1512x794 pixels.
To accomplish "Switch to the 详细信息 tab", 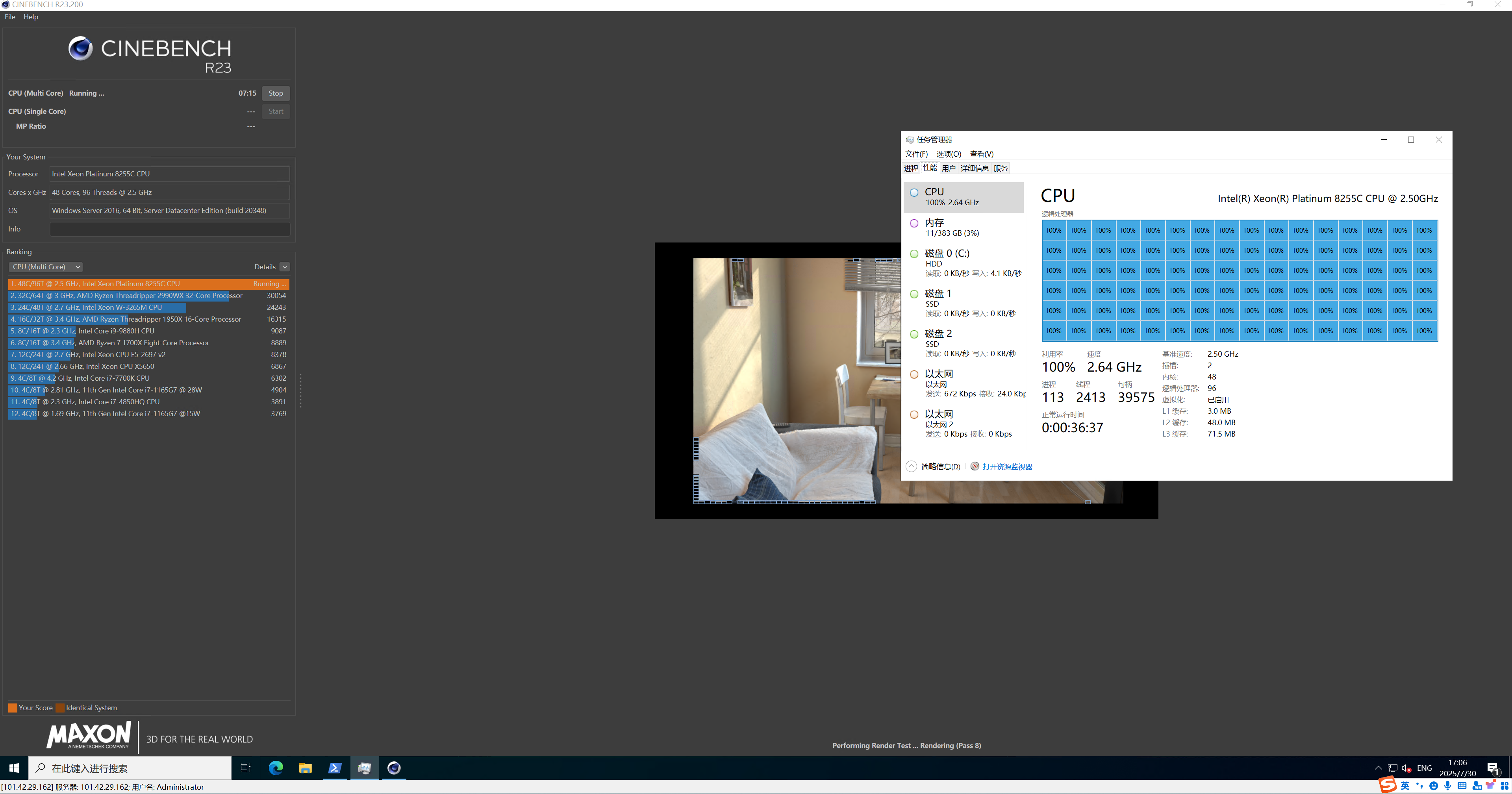I will coord(975,168).
